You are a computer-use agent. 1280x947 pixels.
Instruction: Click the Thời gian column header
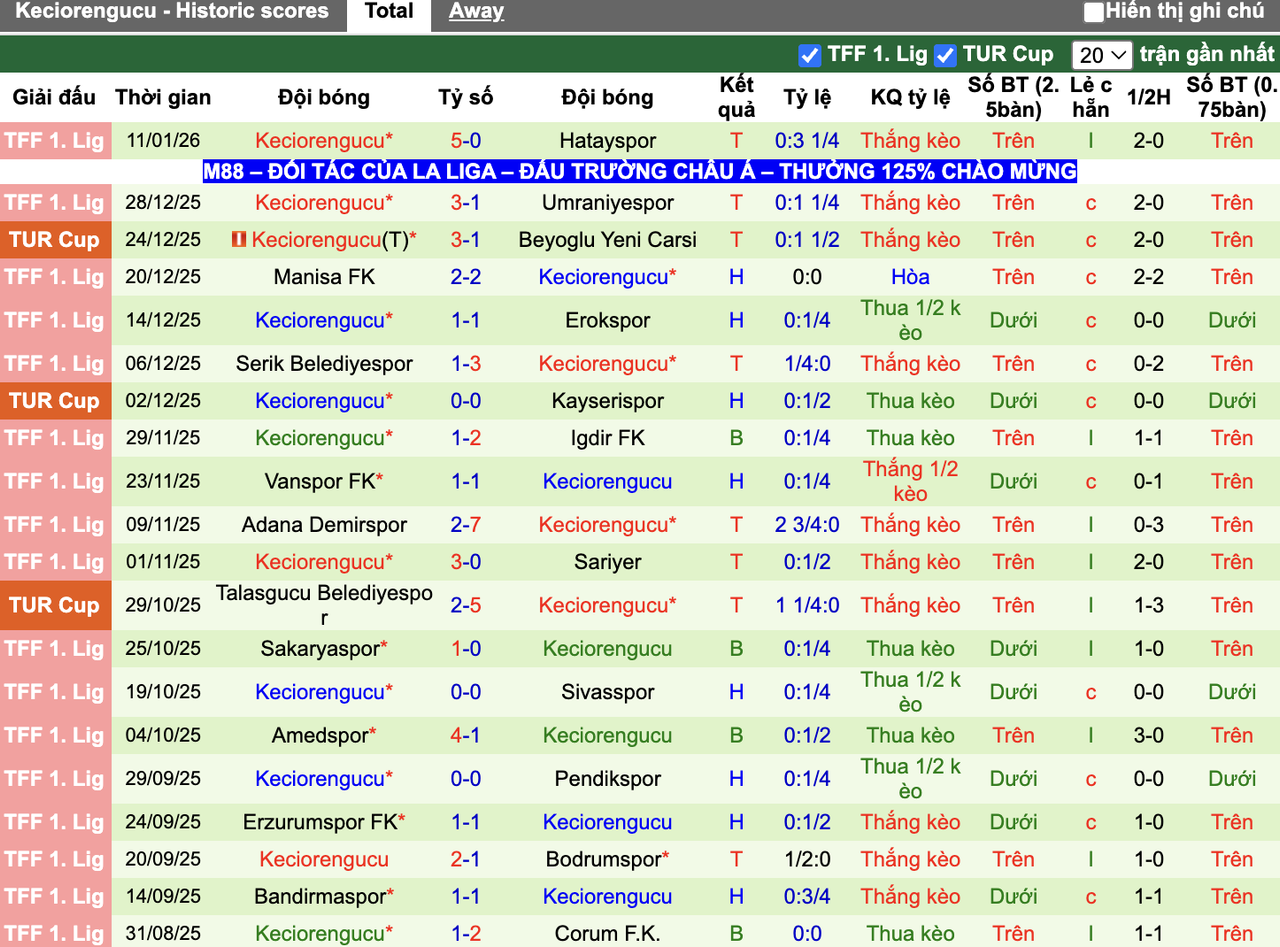[163, 97]
